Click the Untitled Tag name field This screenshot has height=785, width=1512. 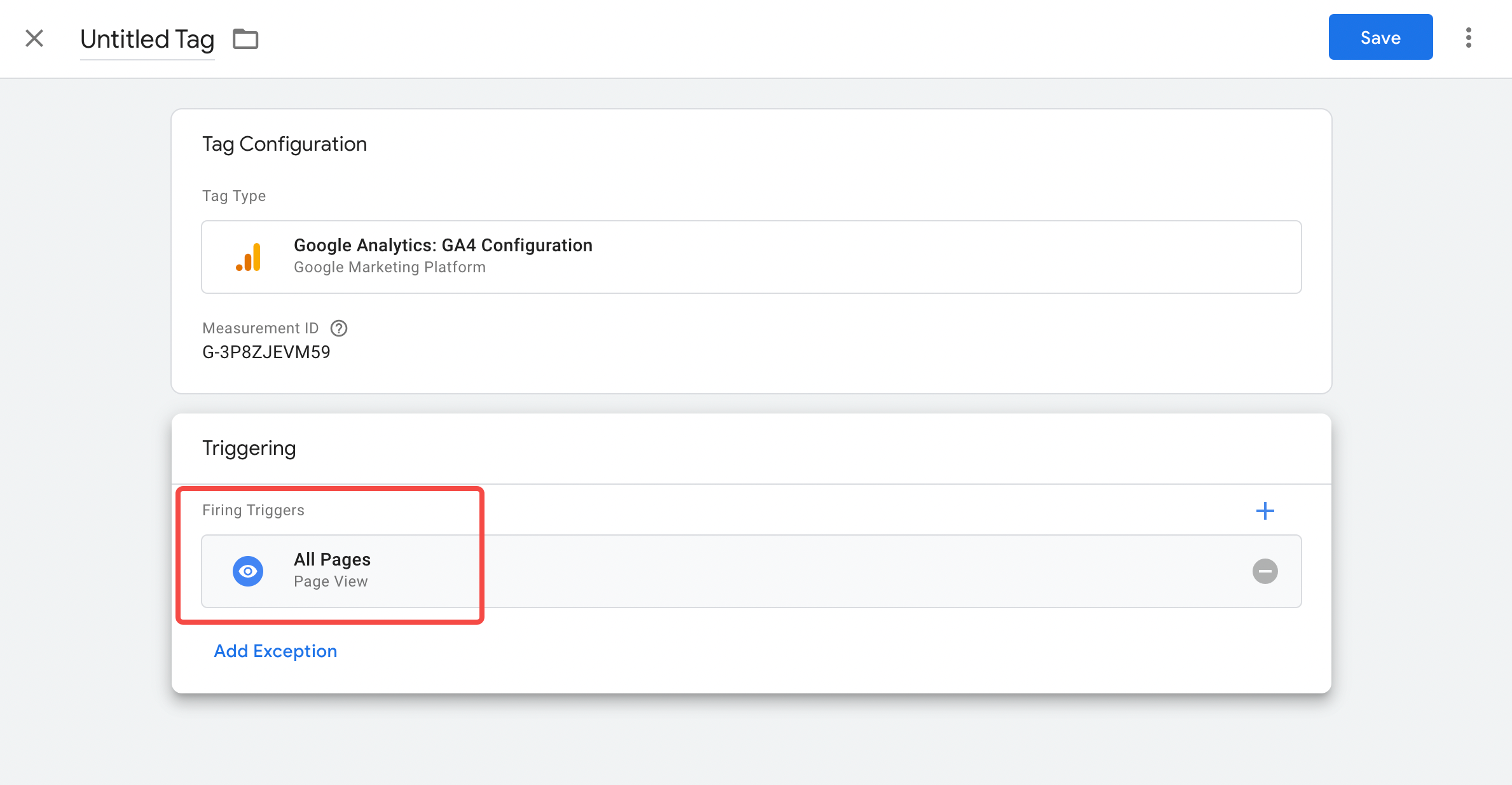[x=147, y=39]
